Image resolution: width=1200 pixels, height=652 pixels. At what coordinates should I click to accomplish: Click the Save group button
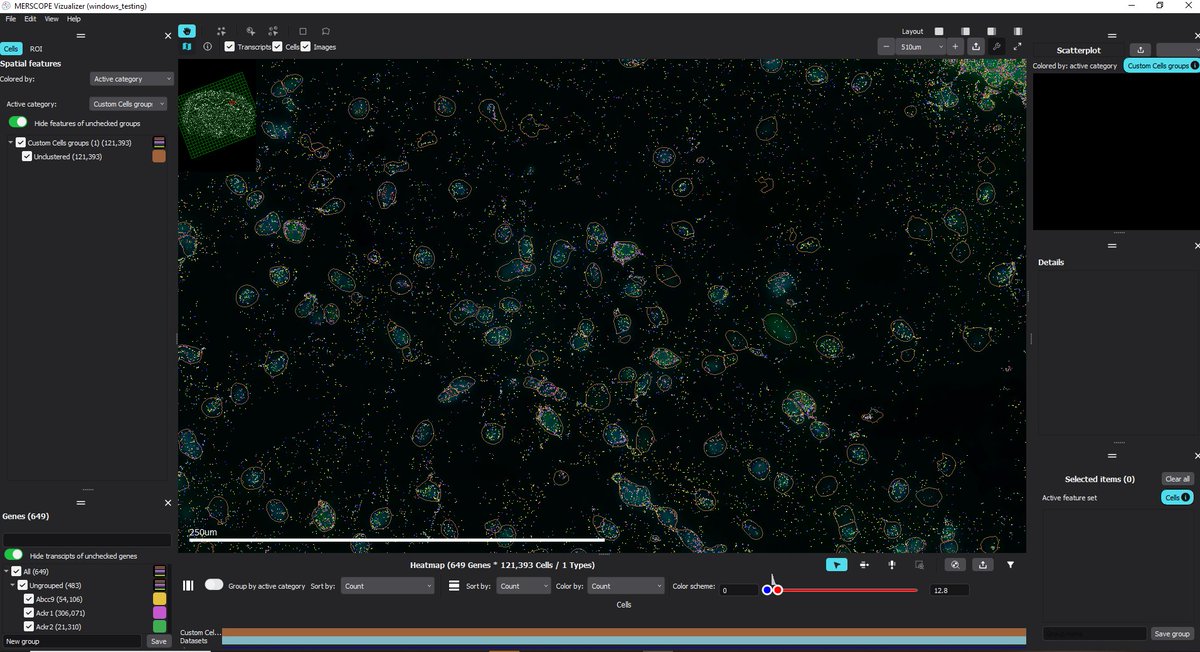1172,634
